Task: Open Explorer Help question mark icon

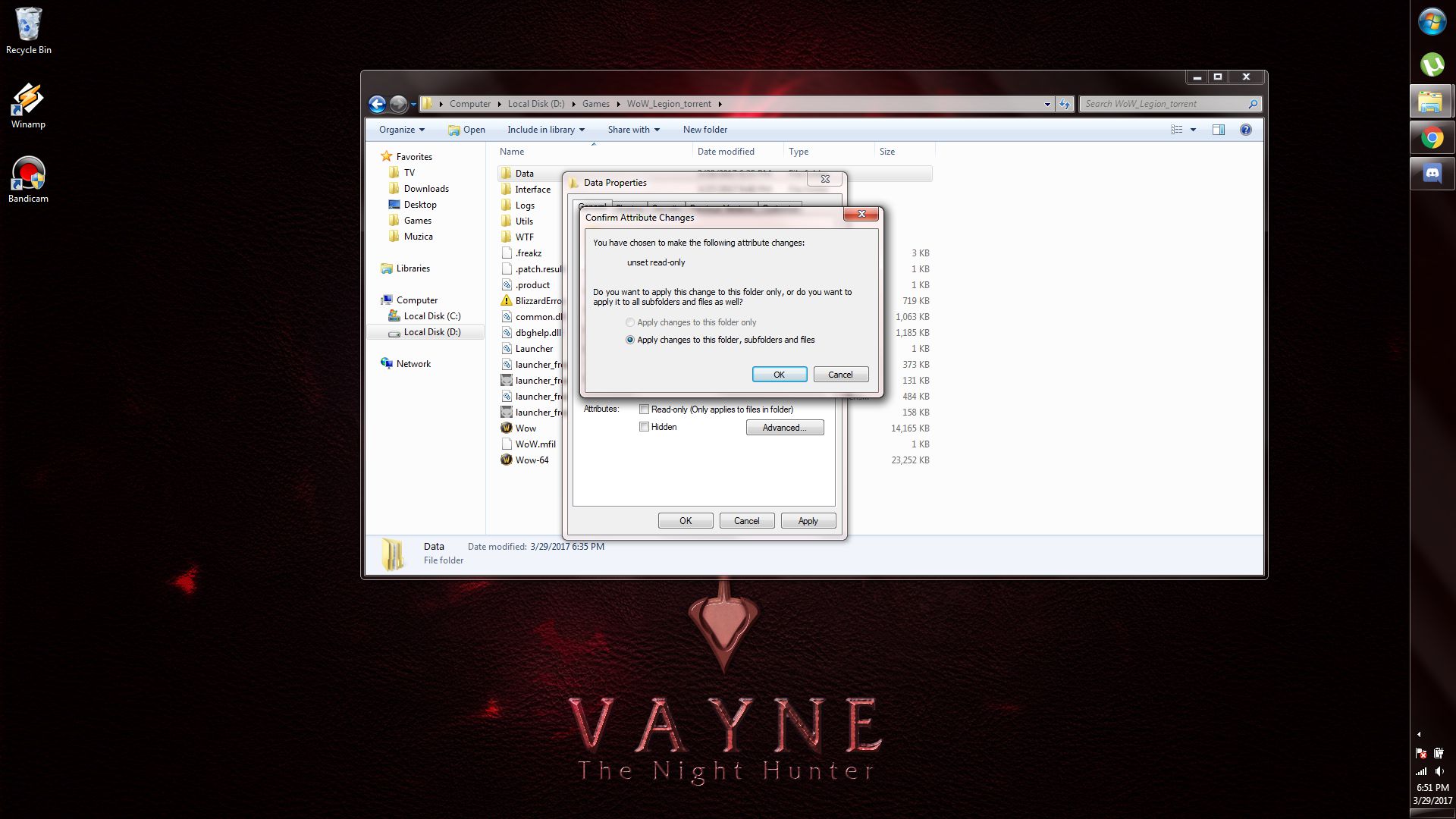Action: tap(1246, 130)
